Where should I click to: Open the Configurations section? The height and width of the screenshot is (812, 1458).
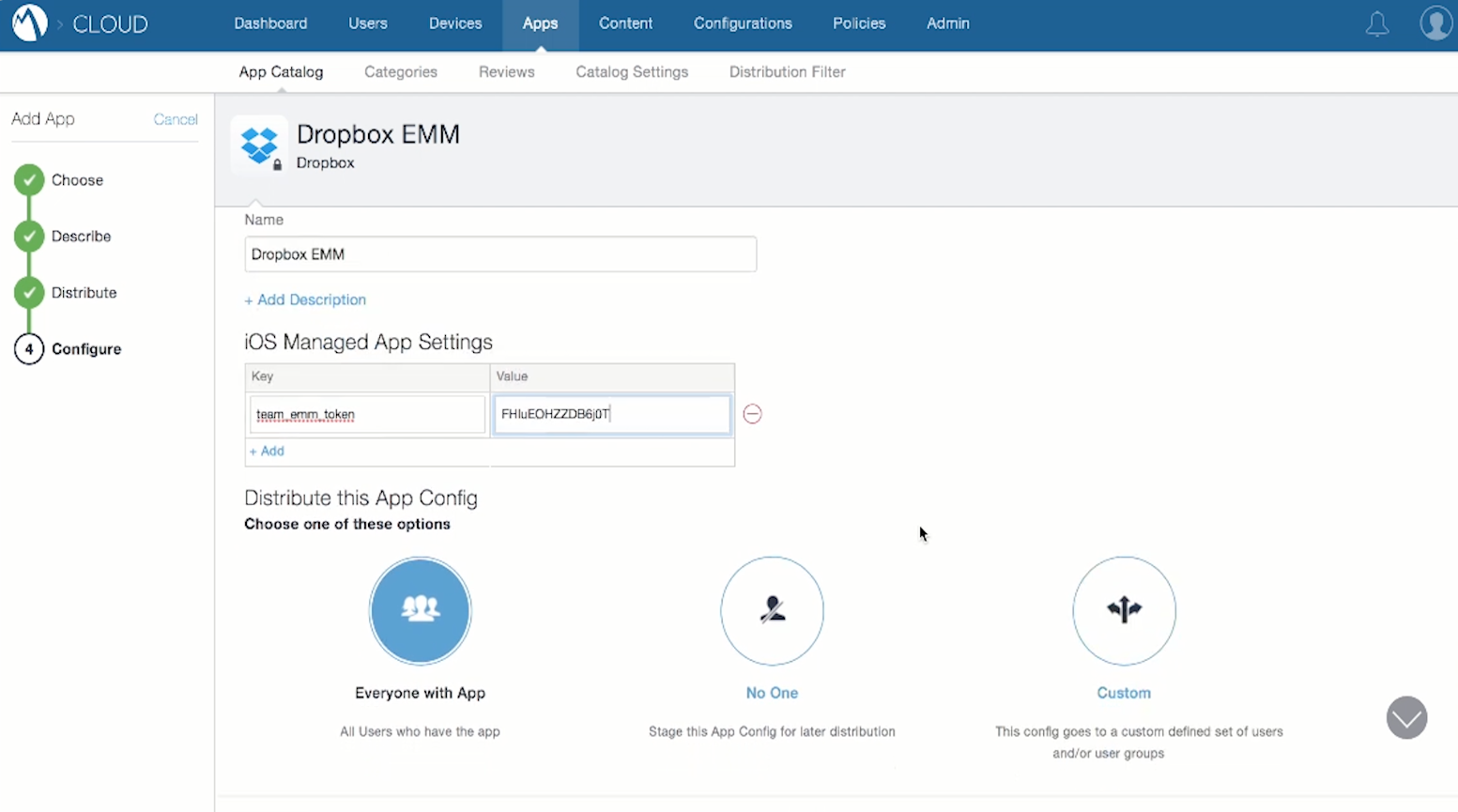click(x=743, y=23)
